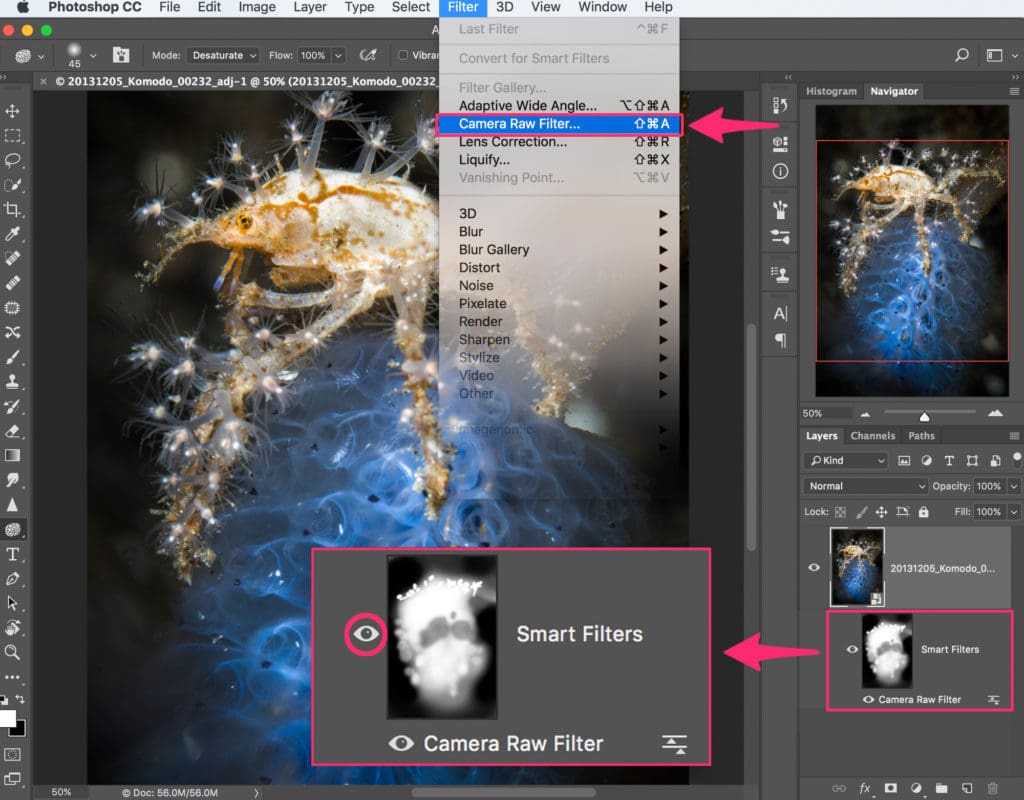
Task: Select the Lasso tool
Action: point(12,161)
